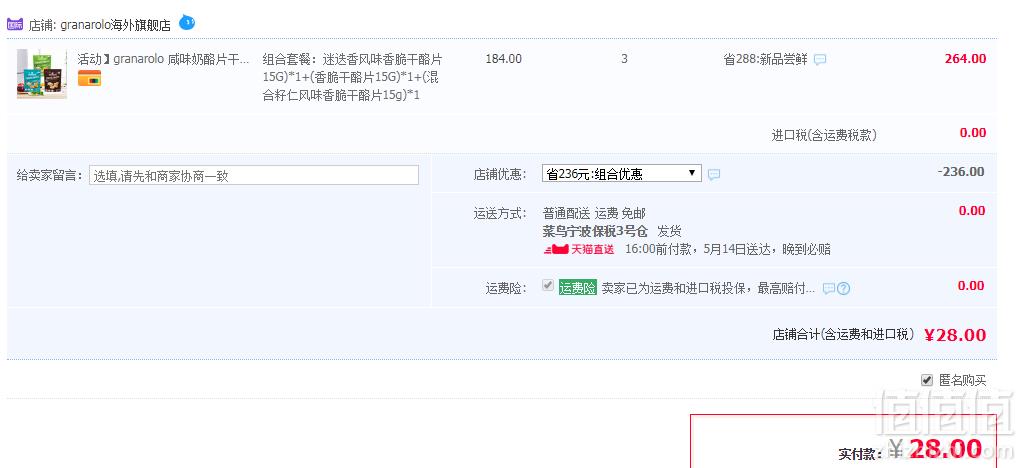The width and height of the screenshot is (1023, 468).
Task: Click the 菜鸟宁波保税3号仓 warehouse text
Action: [x=595, y=231]
